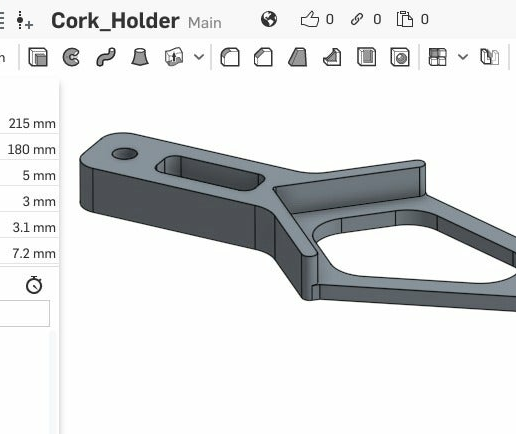Select the Linear pattern tool

coord(437,57)
